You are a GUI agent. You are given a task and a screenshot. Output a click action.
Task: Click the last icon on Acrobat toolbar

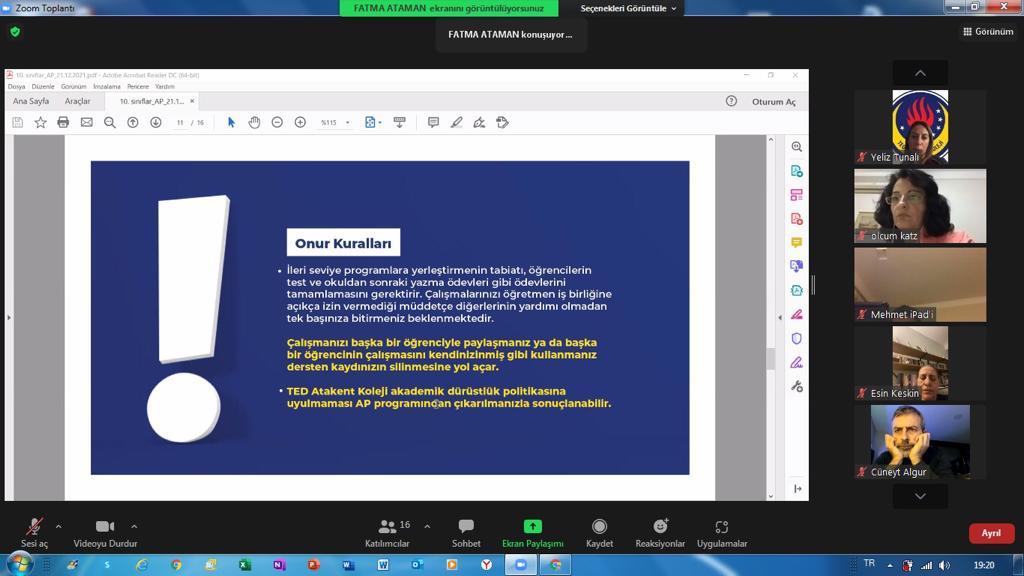[502, 122]
